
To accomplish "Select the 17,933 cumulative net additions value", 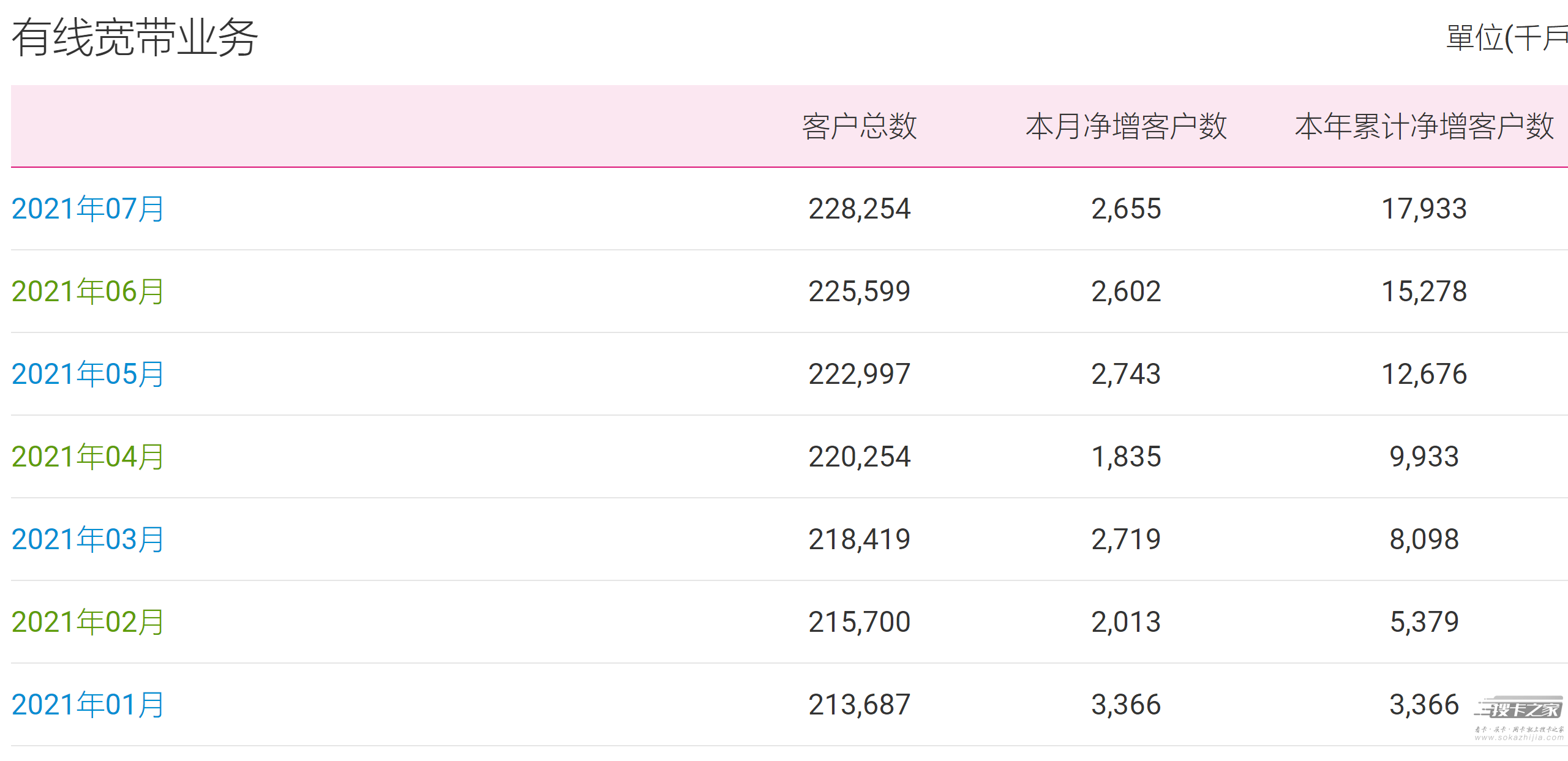I will click(1424, 209).
